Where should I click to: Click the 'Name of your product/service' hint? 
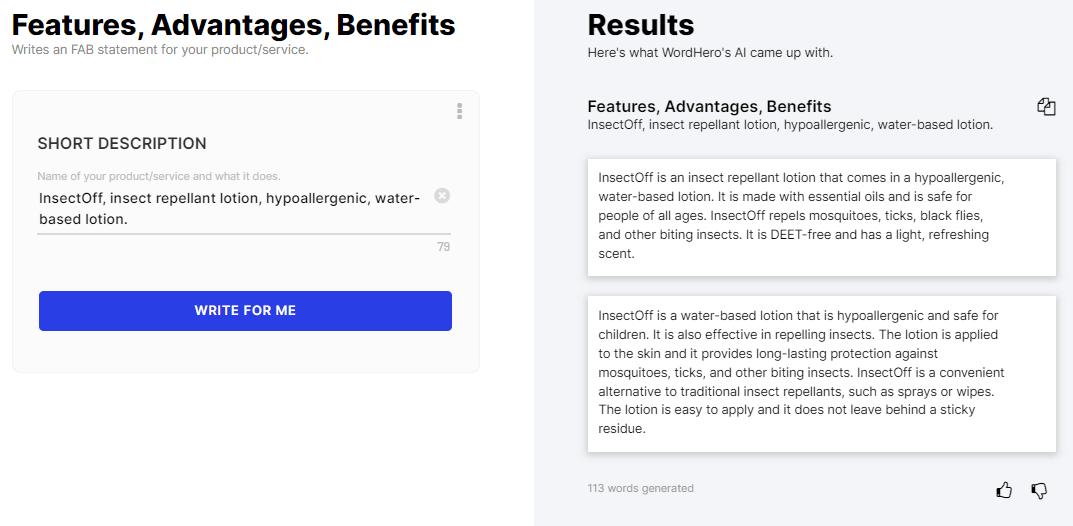[159, 176]
